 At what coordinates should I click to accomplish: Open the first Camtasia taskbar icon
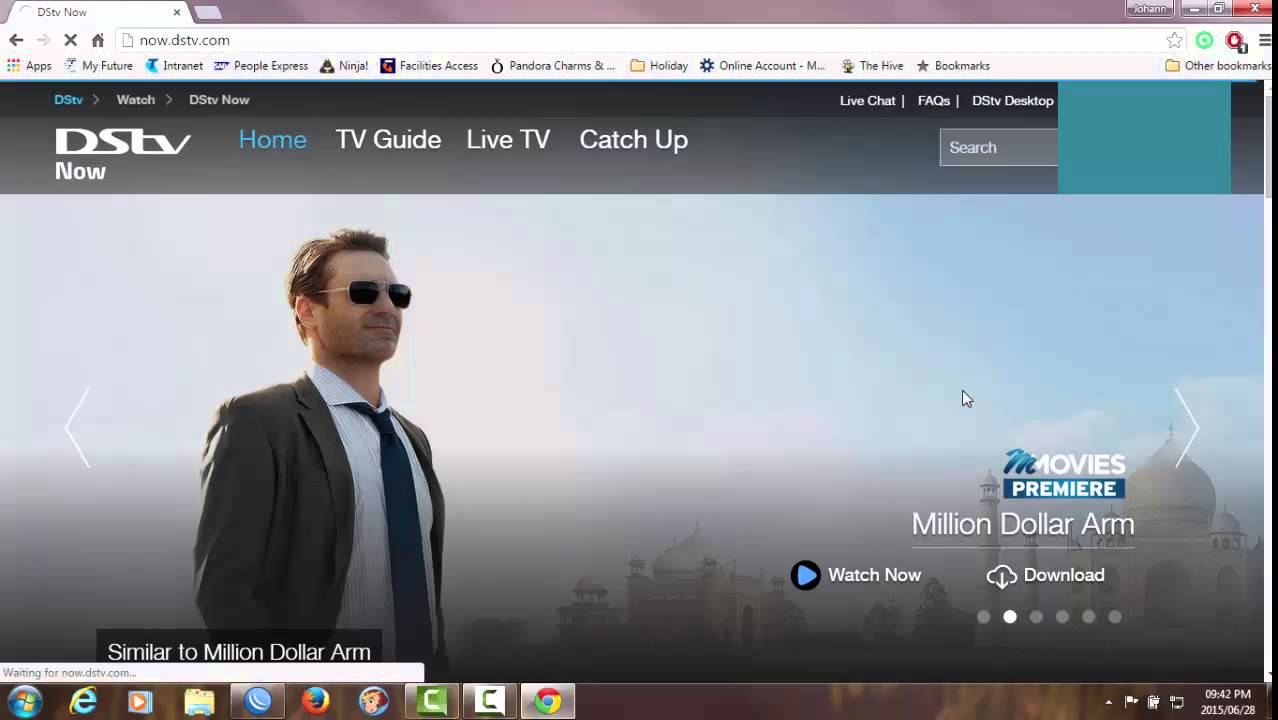coord(432,701)
